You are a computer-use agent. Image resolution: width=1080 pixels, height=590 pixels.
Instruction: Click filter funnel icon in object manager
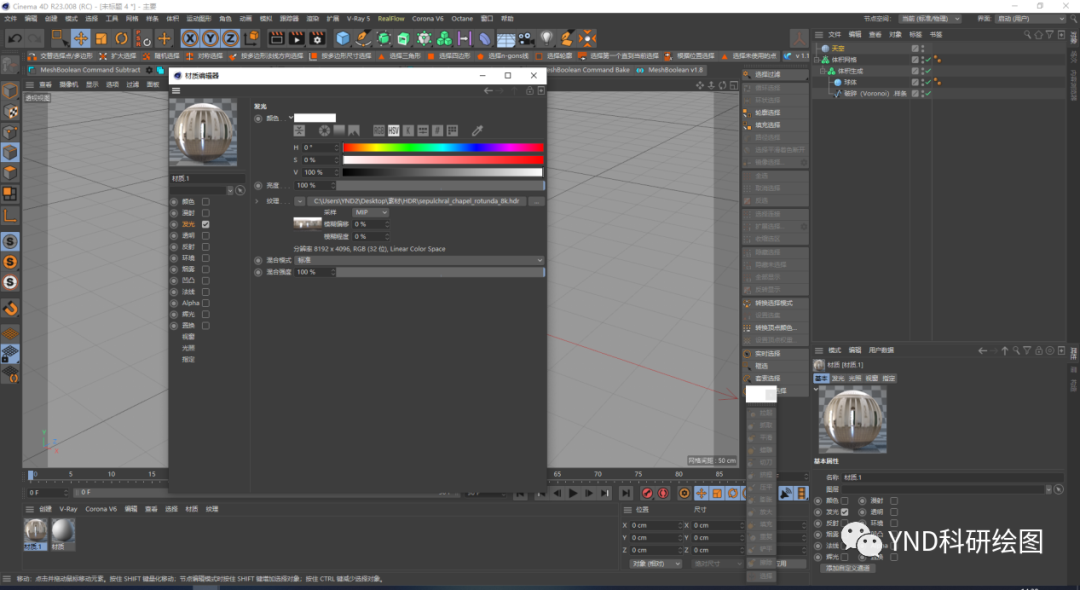[1050, 34]
